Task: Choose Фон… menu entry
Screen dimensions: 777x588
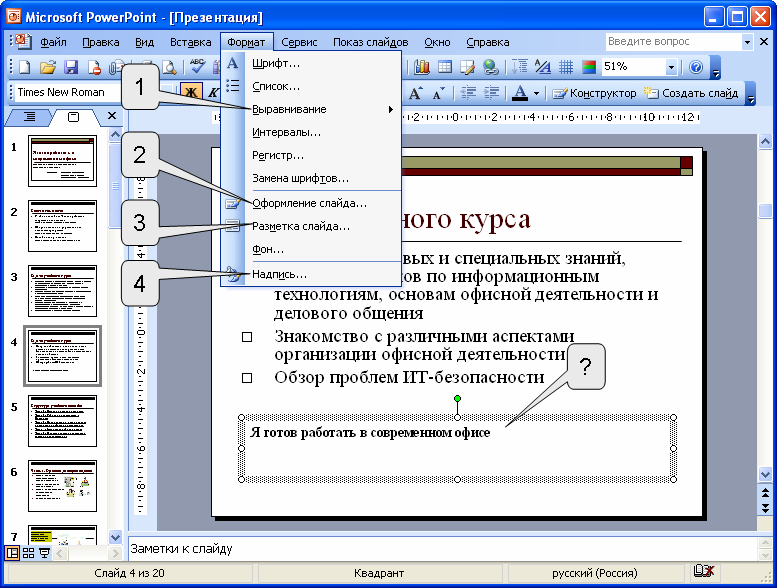Action: tap(311, 249)
